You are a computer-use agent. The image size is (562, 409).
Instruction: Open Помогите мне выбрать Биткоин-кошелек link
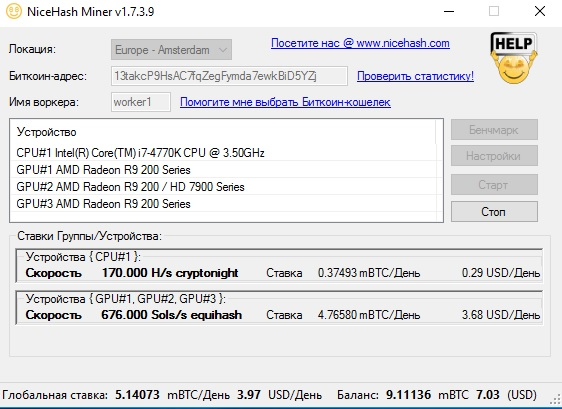click(285, 102)
